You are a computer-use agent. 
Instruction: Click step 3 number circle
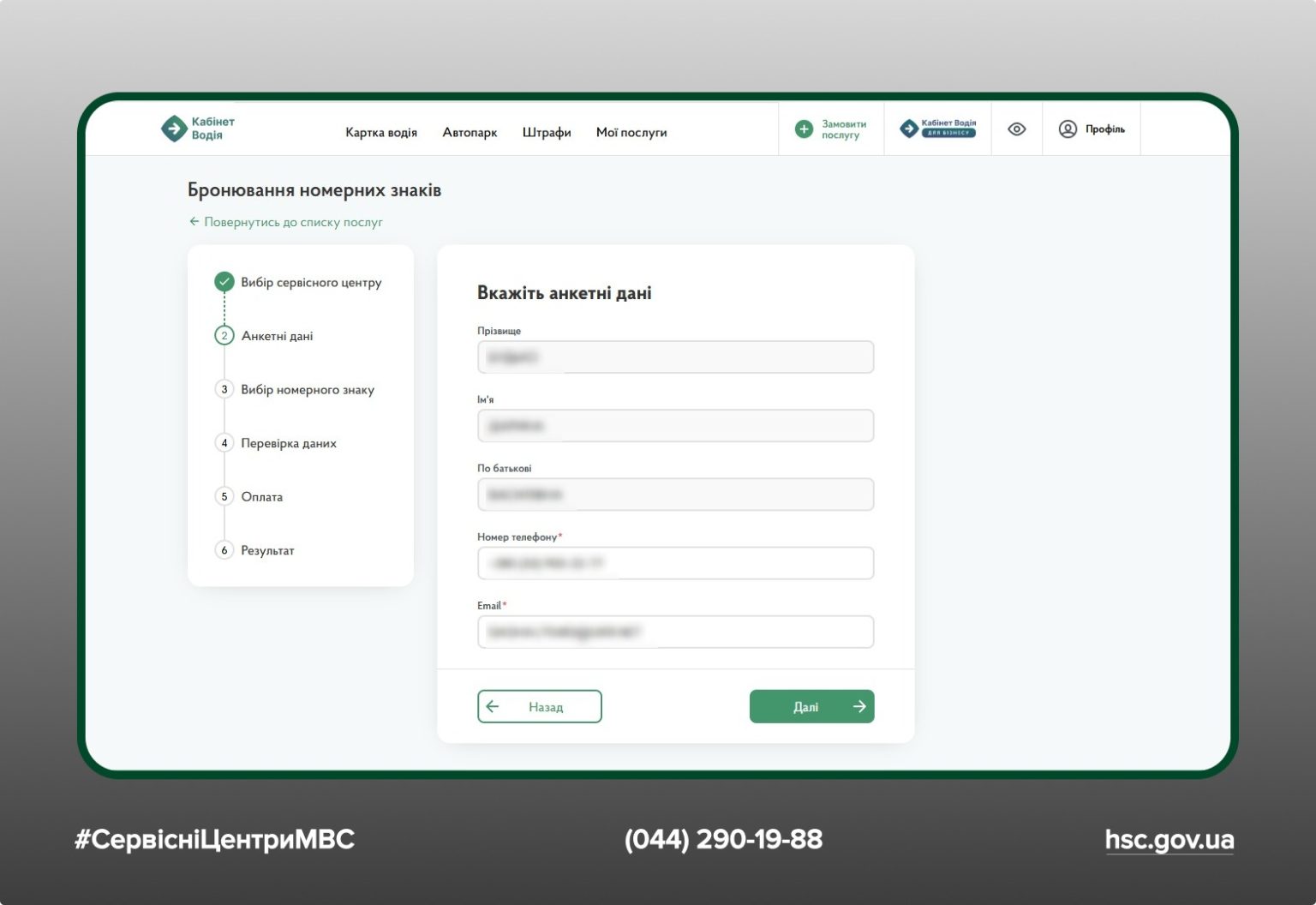point(224,390)
